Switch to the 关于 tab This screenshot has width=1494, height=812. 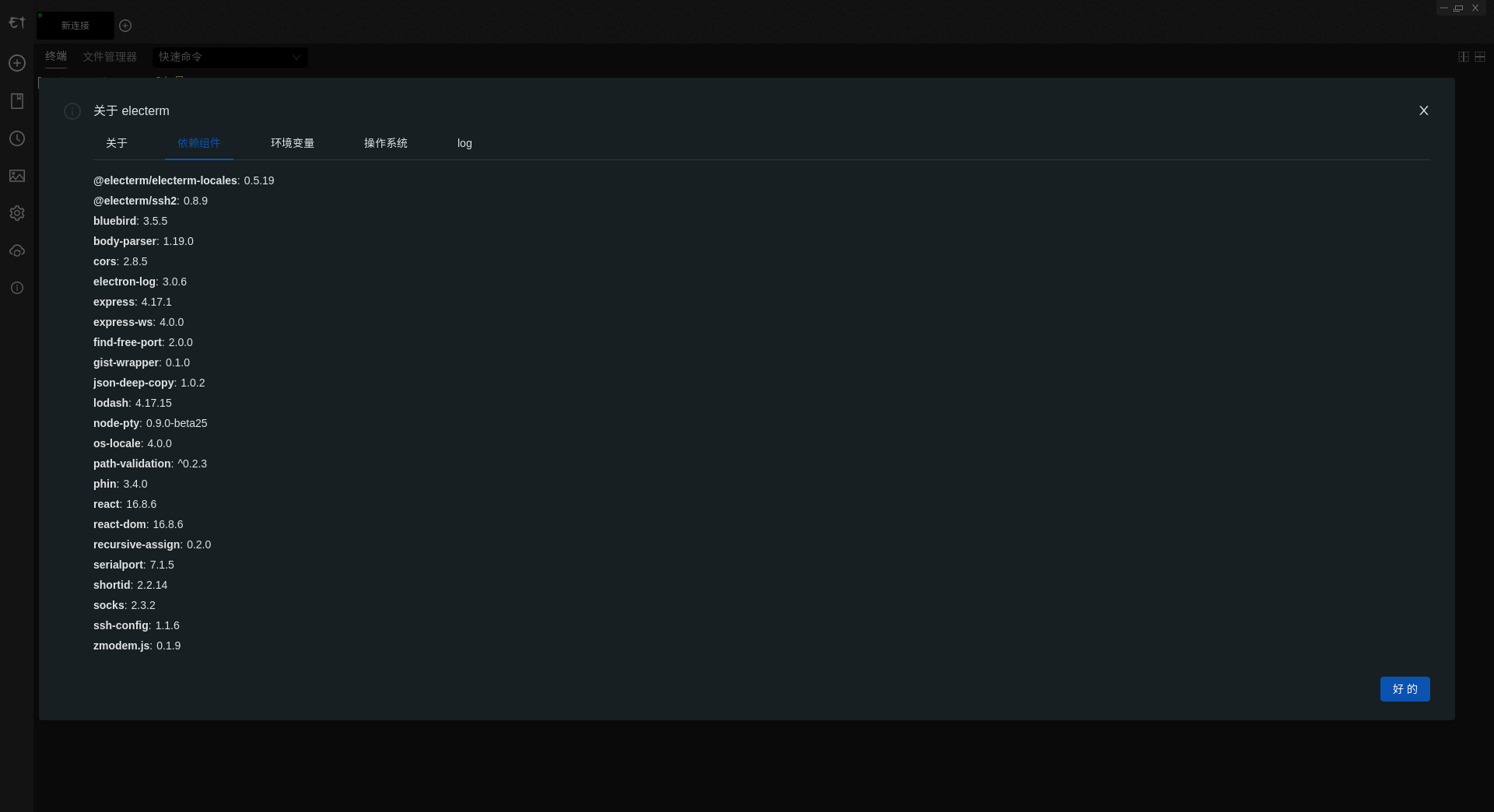[x=117, y=143]
